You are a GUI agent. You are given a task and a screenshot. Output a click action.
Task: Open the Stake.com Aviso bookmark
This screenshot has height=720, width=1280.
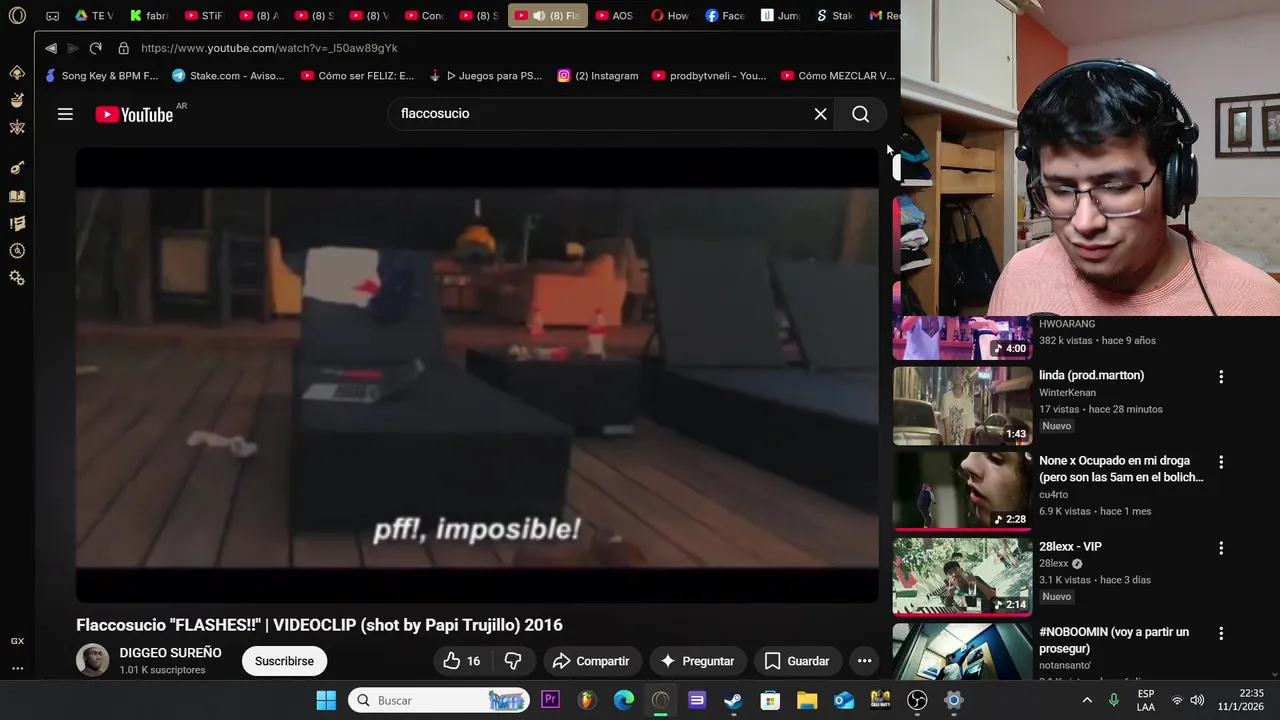point(228,76)
